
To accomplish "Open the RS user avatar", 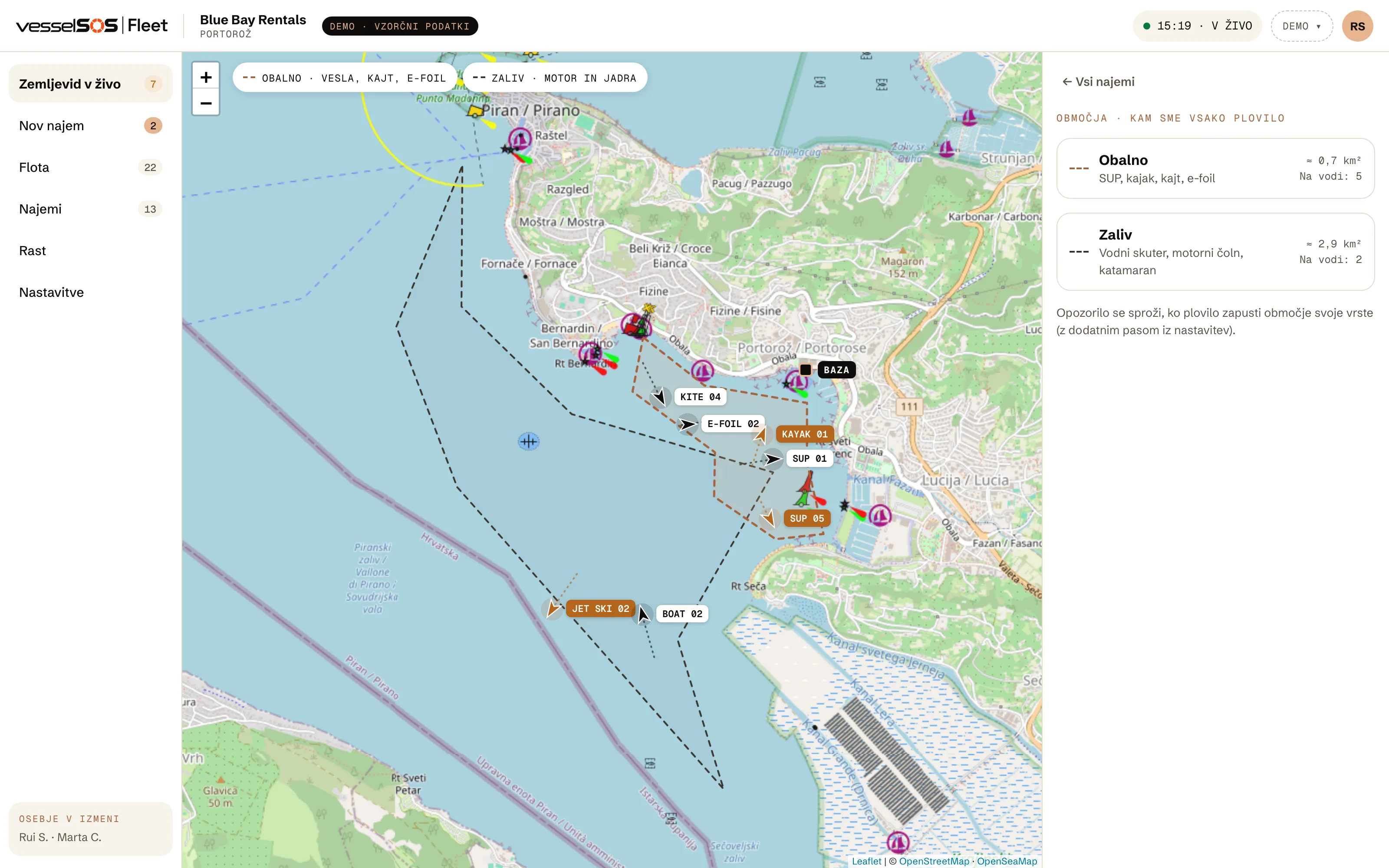I will pyautogui.click(x=1357, y=26).
